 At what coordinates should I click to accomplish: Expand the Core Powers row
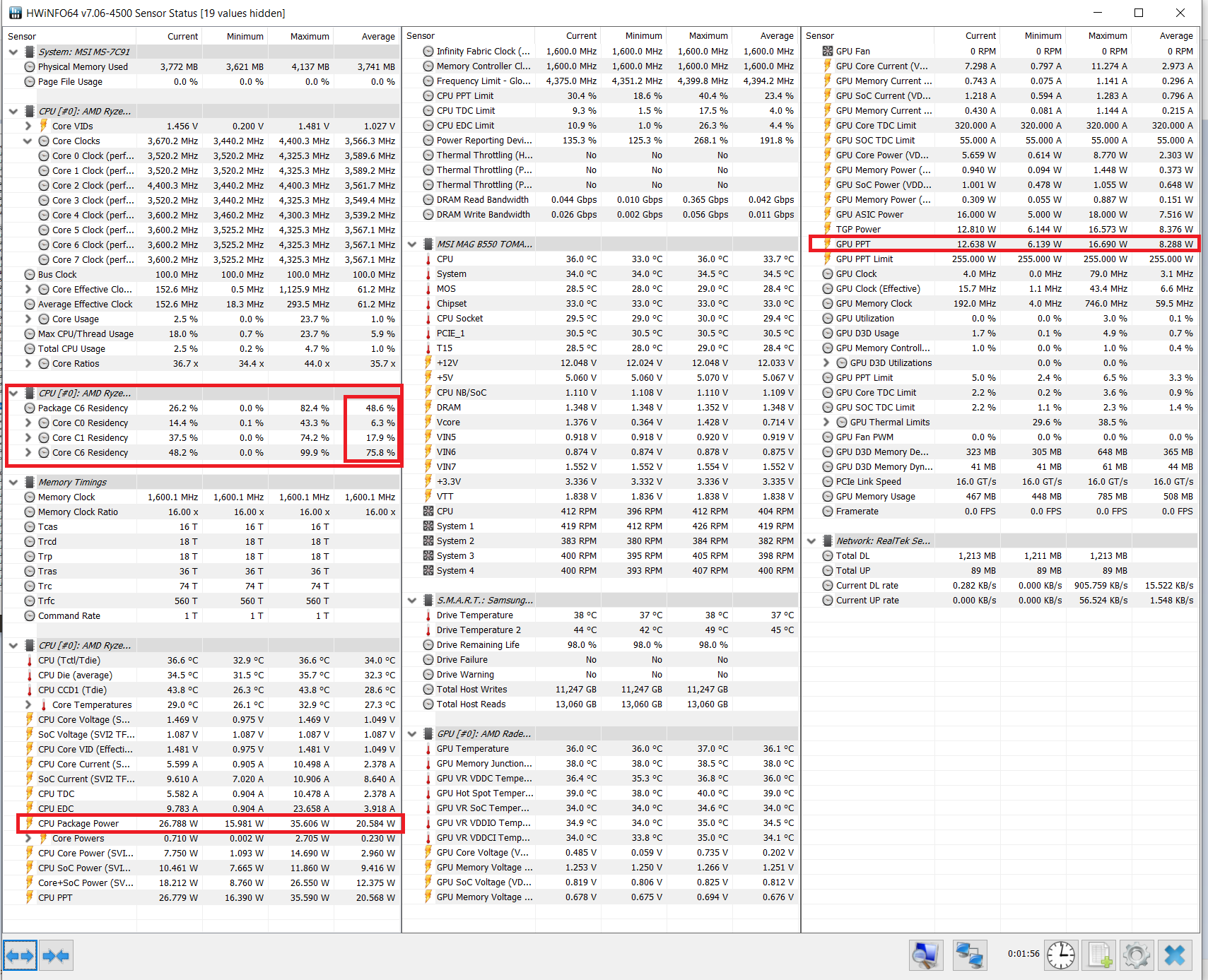[28, 838]
